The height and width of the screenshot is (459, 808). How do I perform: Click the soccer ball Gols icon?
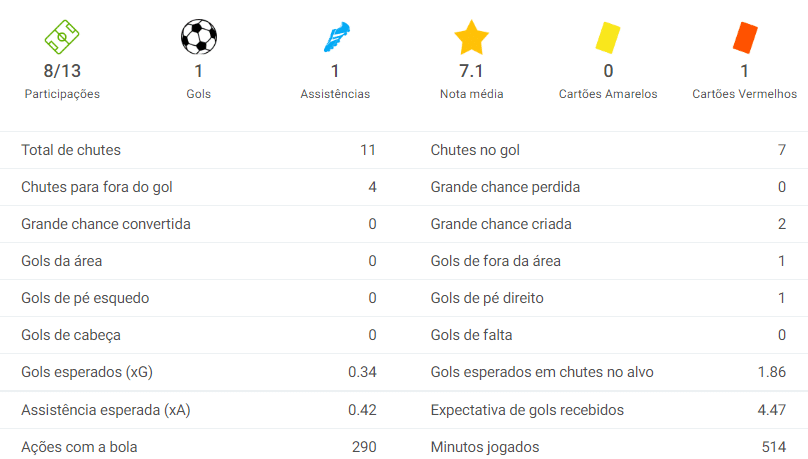(x=198, y=38)
